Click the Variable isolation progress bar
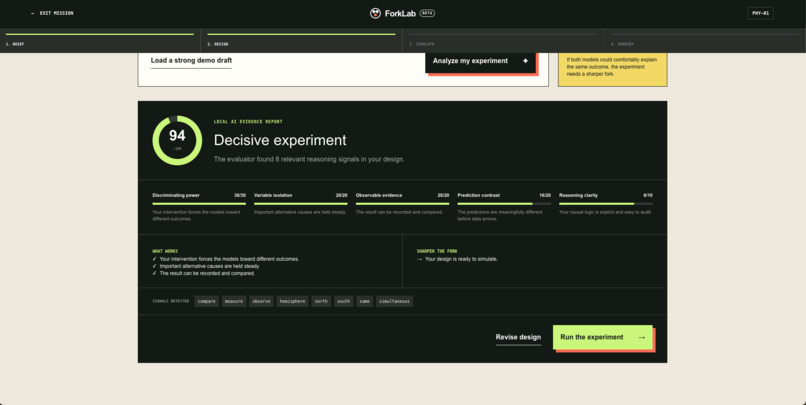 tap(301, 204)
